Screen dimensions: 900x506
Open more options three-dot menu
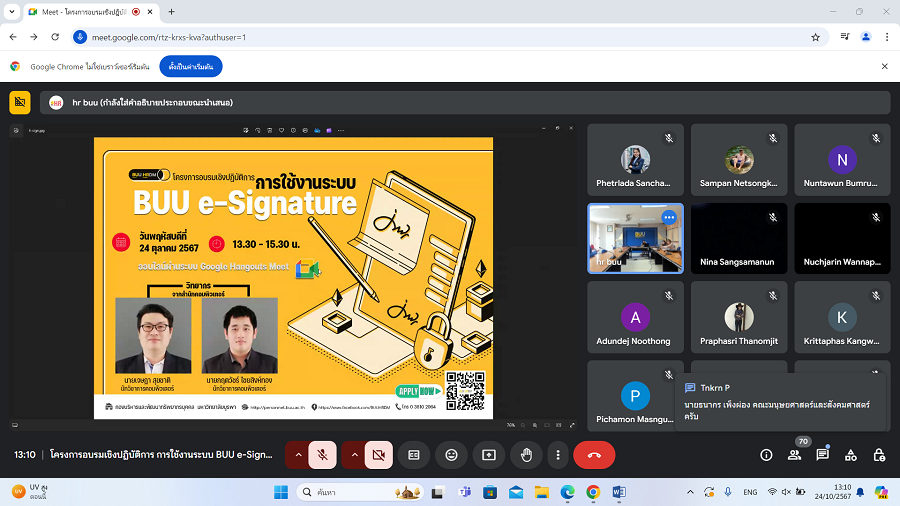[558, 455]
